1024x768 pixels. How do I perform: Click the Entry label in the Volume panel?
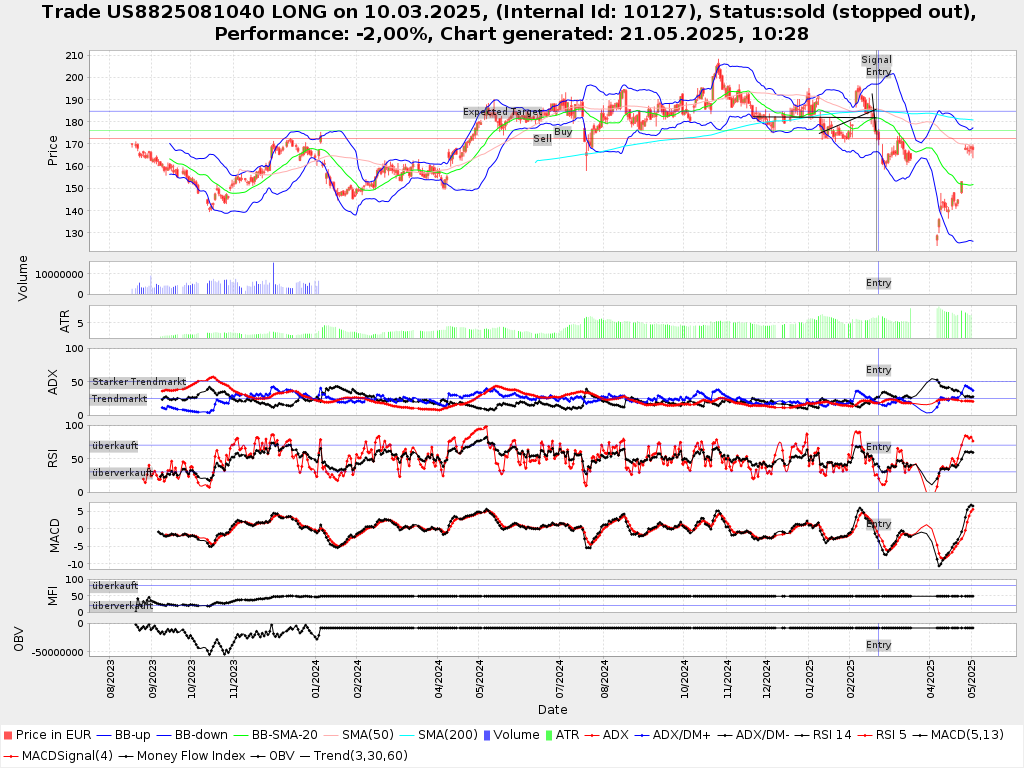pos(878,283)
